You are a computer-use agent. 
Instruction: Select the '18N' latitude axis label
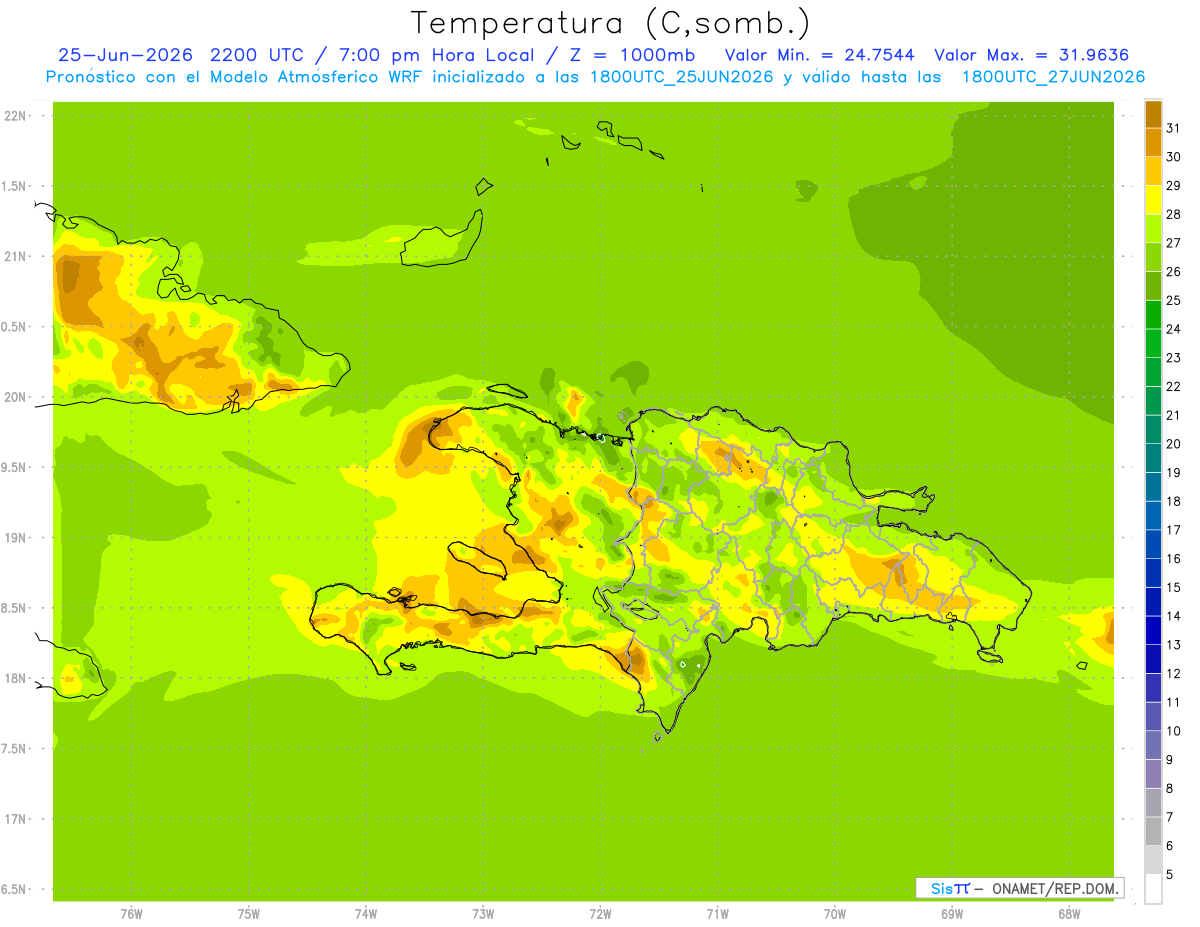(x=15, y=679)
